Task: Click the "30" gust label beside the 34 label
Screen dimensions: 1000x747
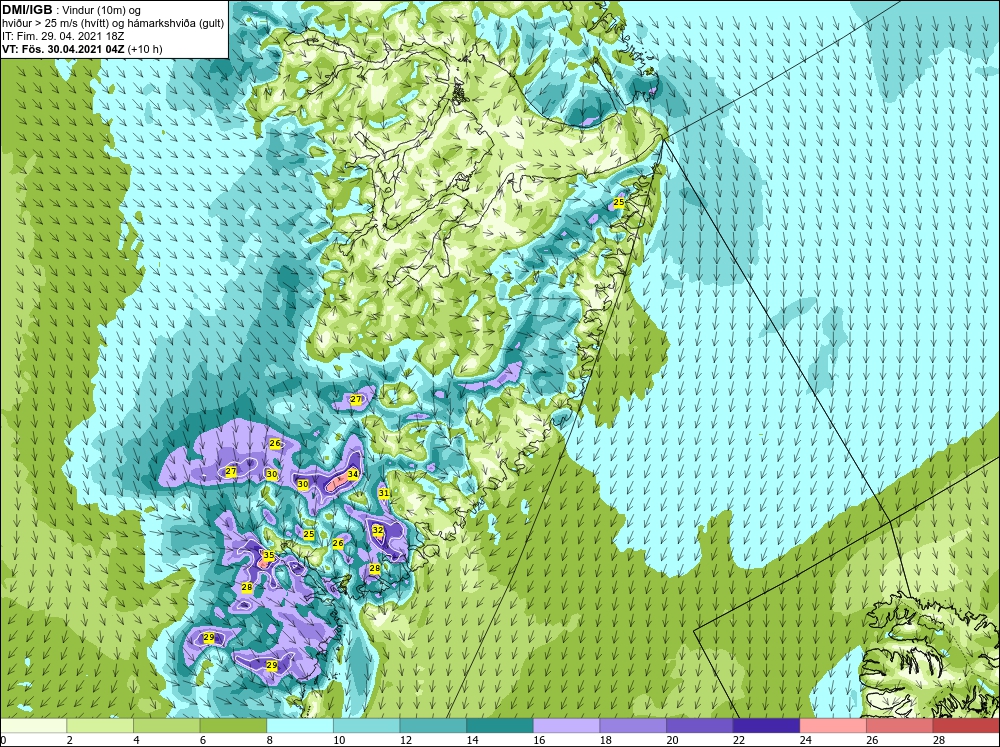Action: [x=303, y=484]
